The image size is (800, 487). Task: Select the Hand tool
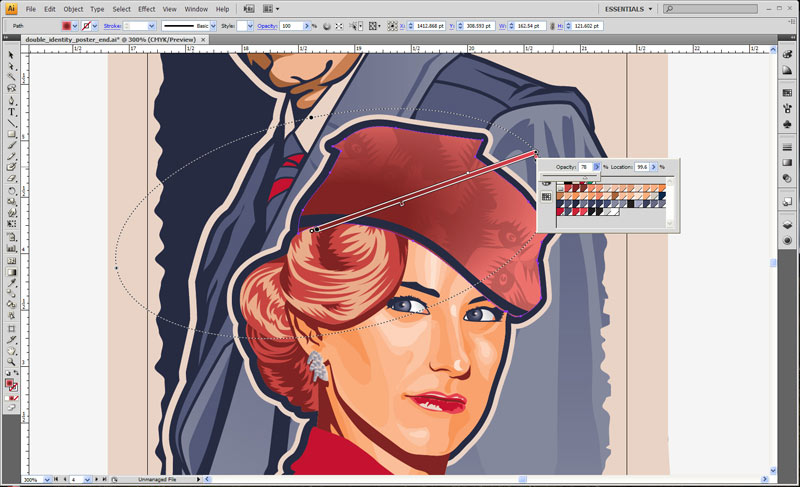point(11,351)
